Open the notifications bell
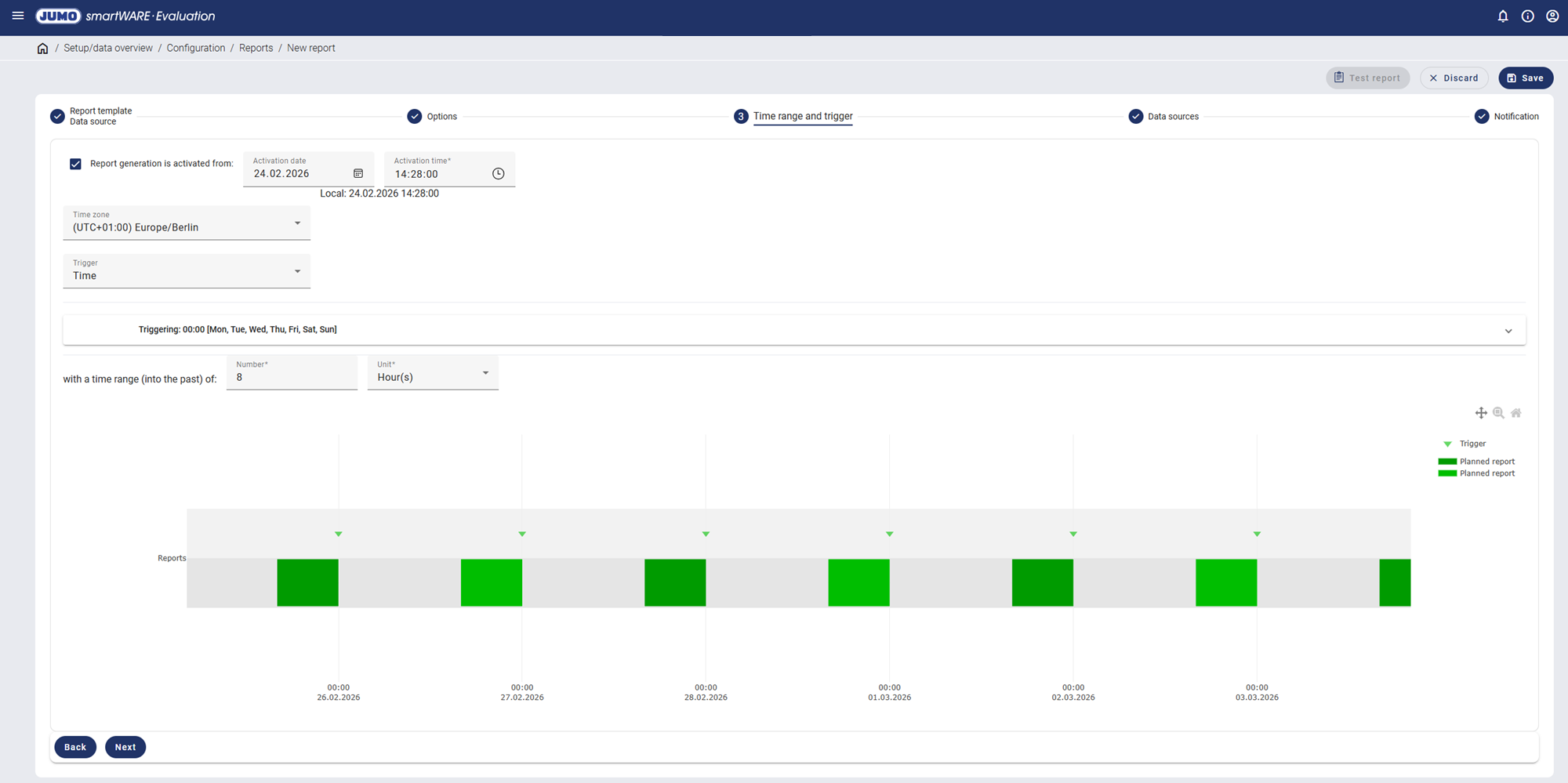Screen dimensions: 1568x783 click(x=1503, y=16)
